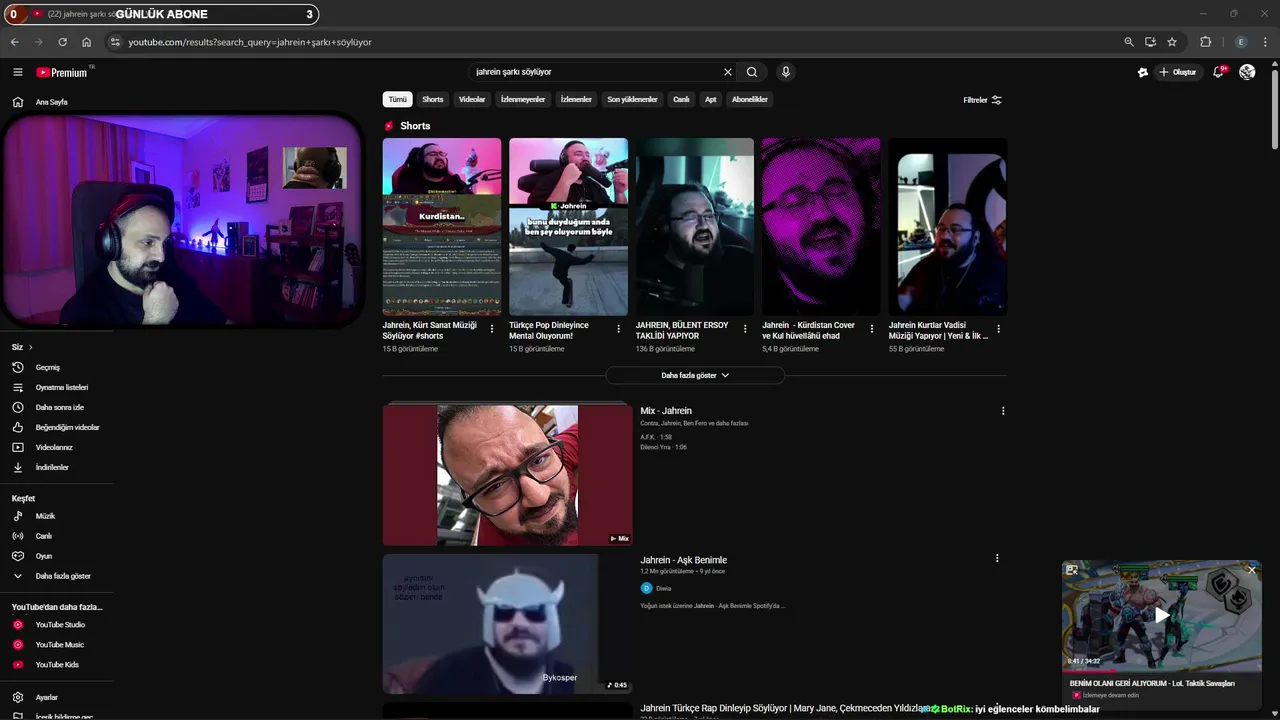Focus the browser address bar URL
Viewport: 1280px width, 720px height.
pos(250,42)
